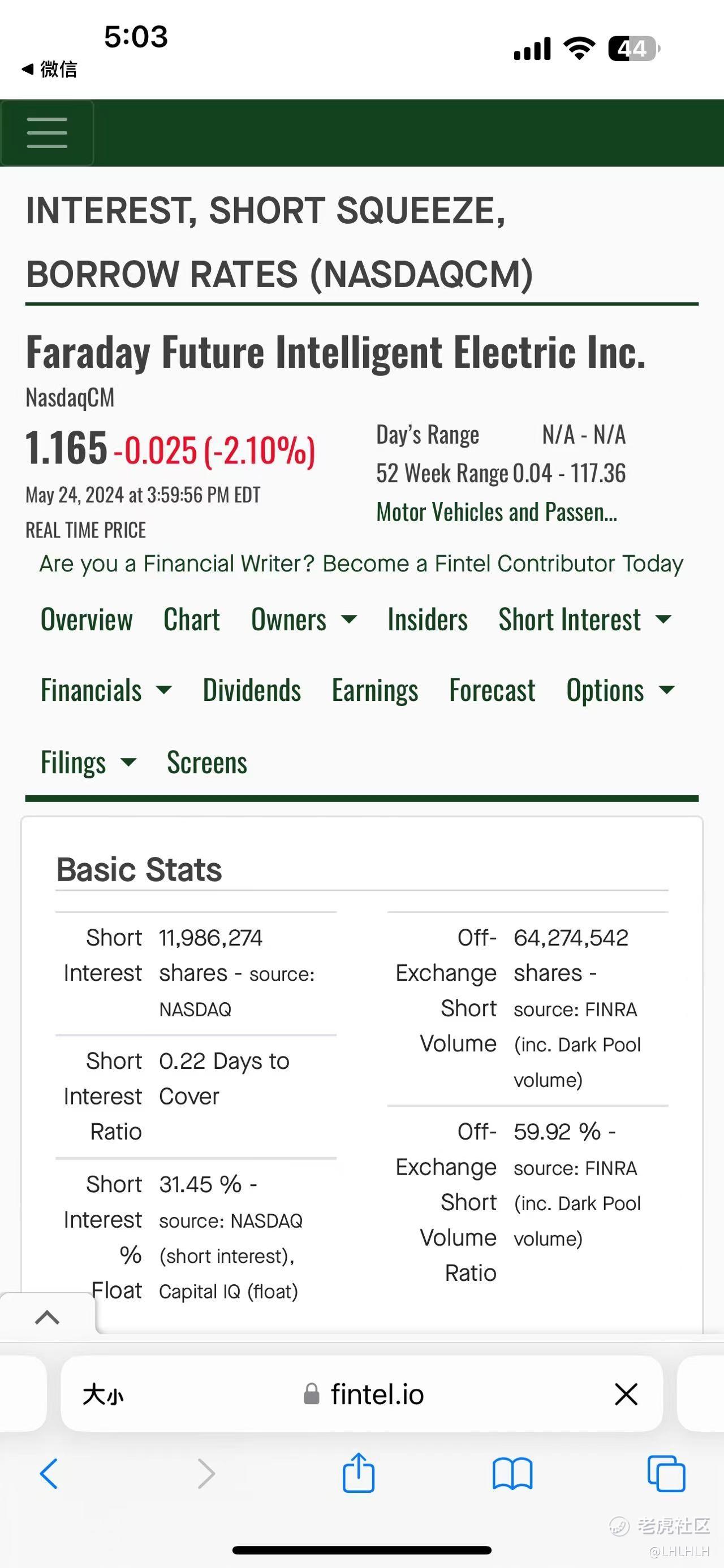This screenshot has width=724, height=1568.
Task: Expand the Filings dropdown
Action: [88, 762]
